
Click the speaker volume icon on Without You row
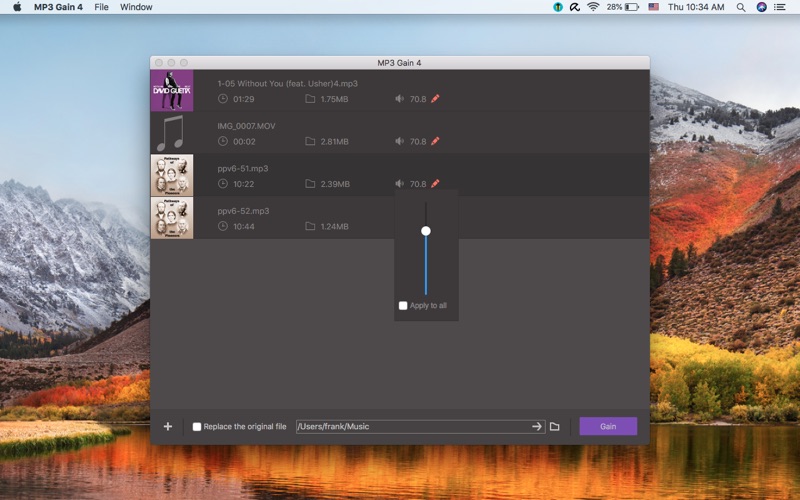[399, 98]
